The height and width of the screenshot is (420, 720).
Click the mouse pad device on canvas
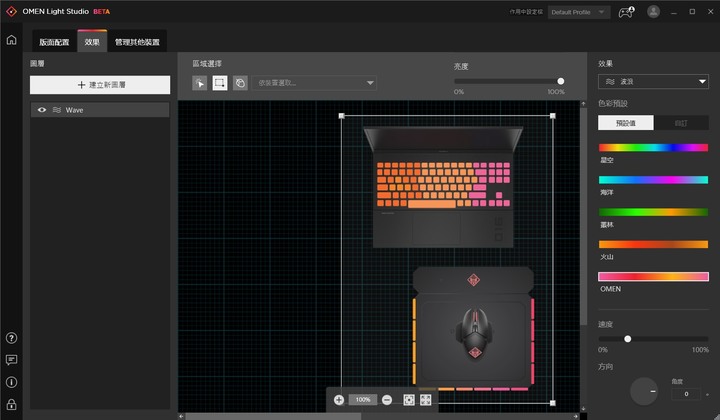click(473, 328)
